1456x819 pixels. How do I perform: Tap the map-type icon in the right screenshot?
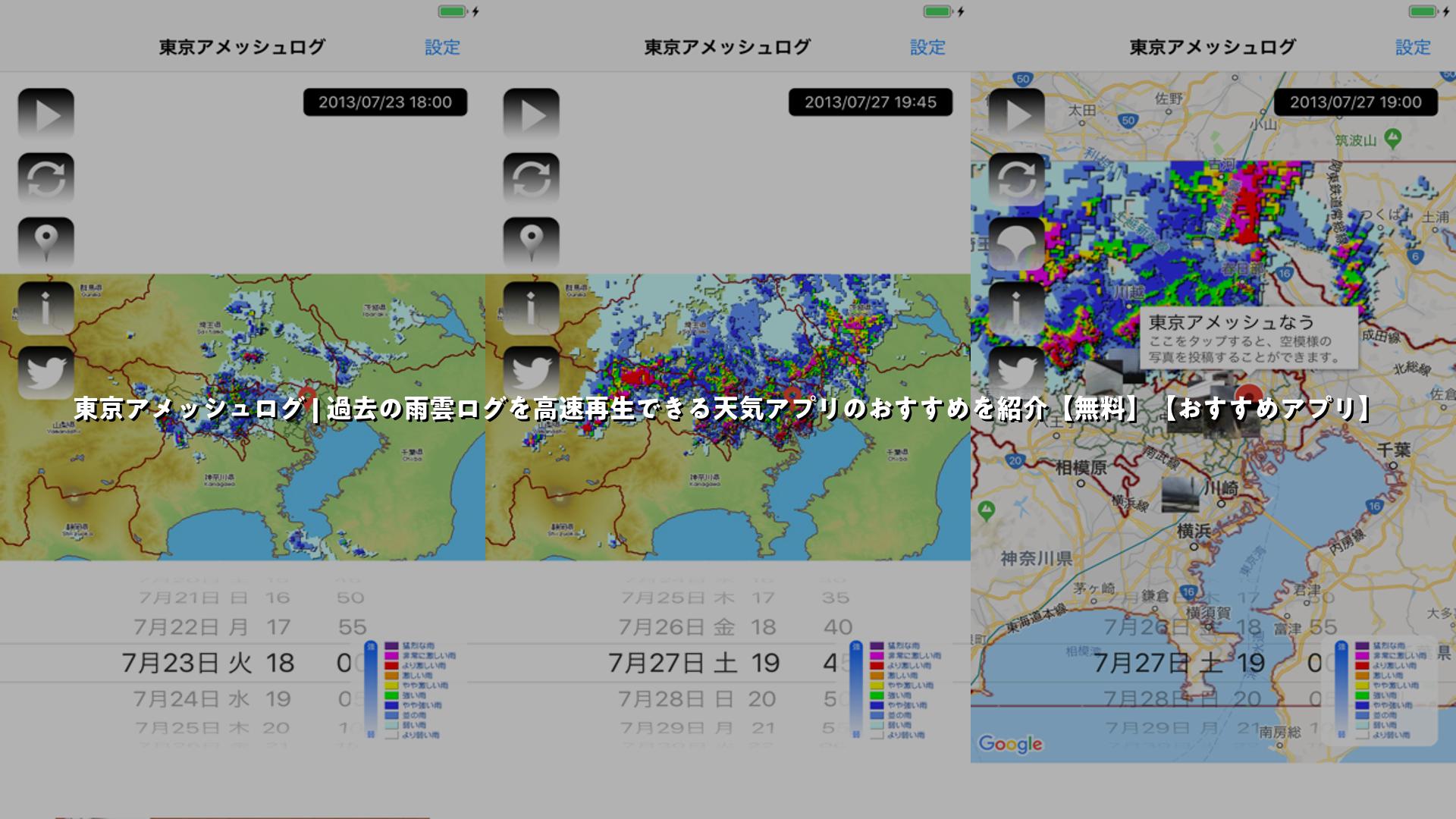[x=1017, y=243]
